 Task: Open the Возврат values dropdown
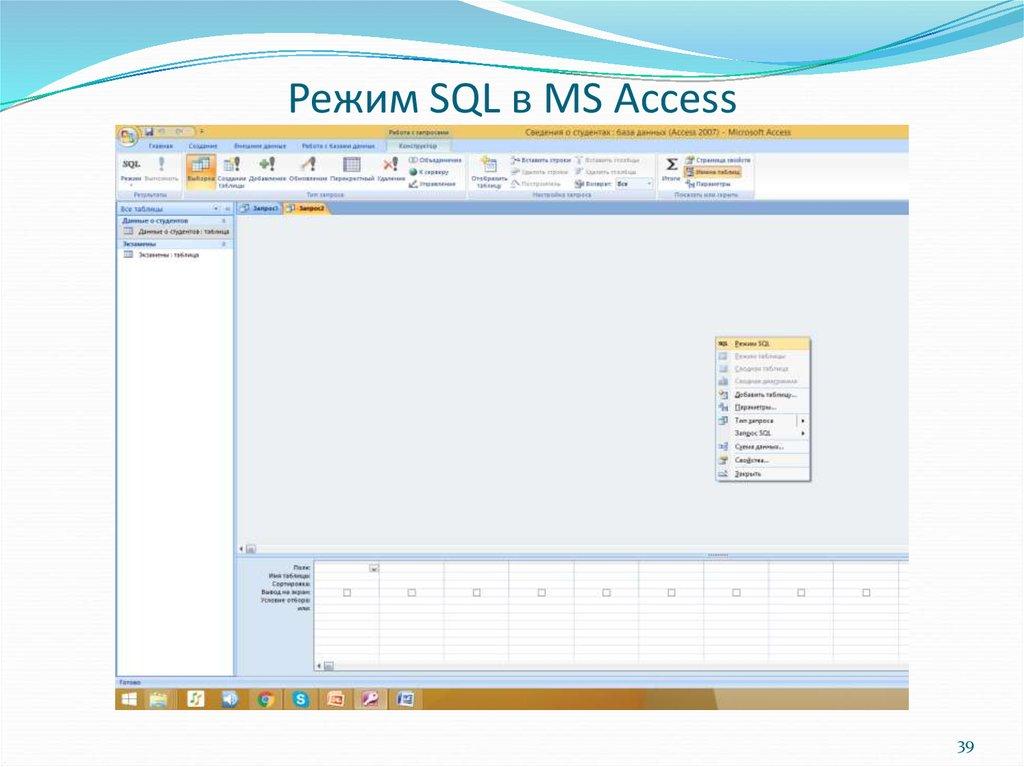pyautogui.click(x=650, y=182)
